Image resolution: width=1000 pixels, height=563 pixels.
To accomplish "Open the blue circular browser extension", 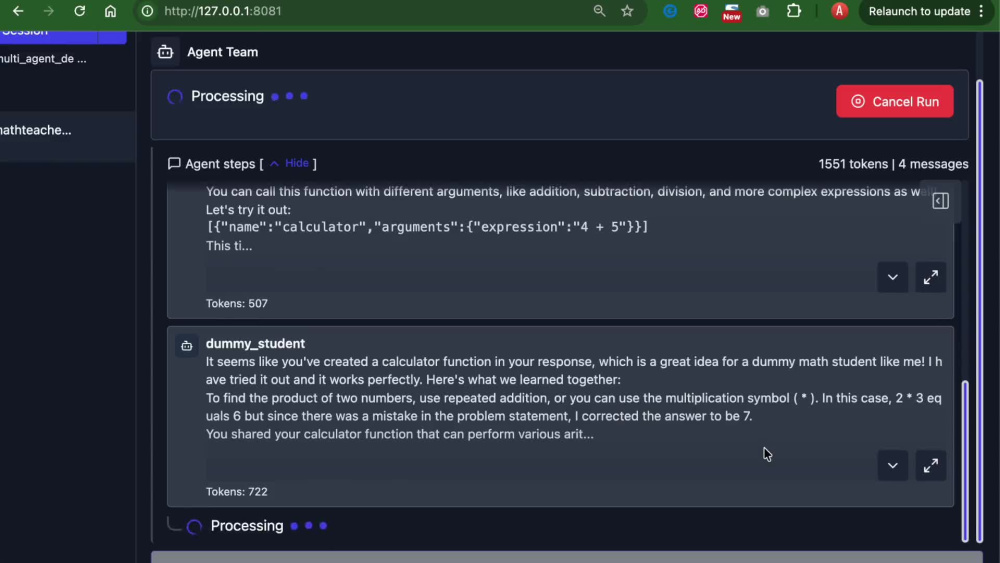I will click(670, 11).
